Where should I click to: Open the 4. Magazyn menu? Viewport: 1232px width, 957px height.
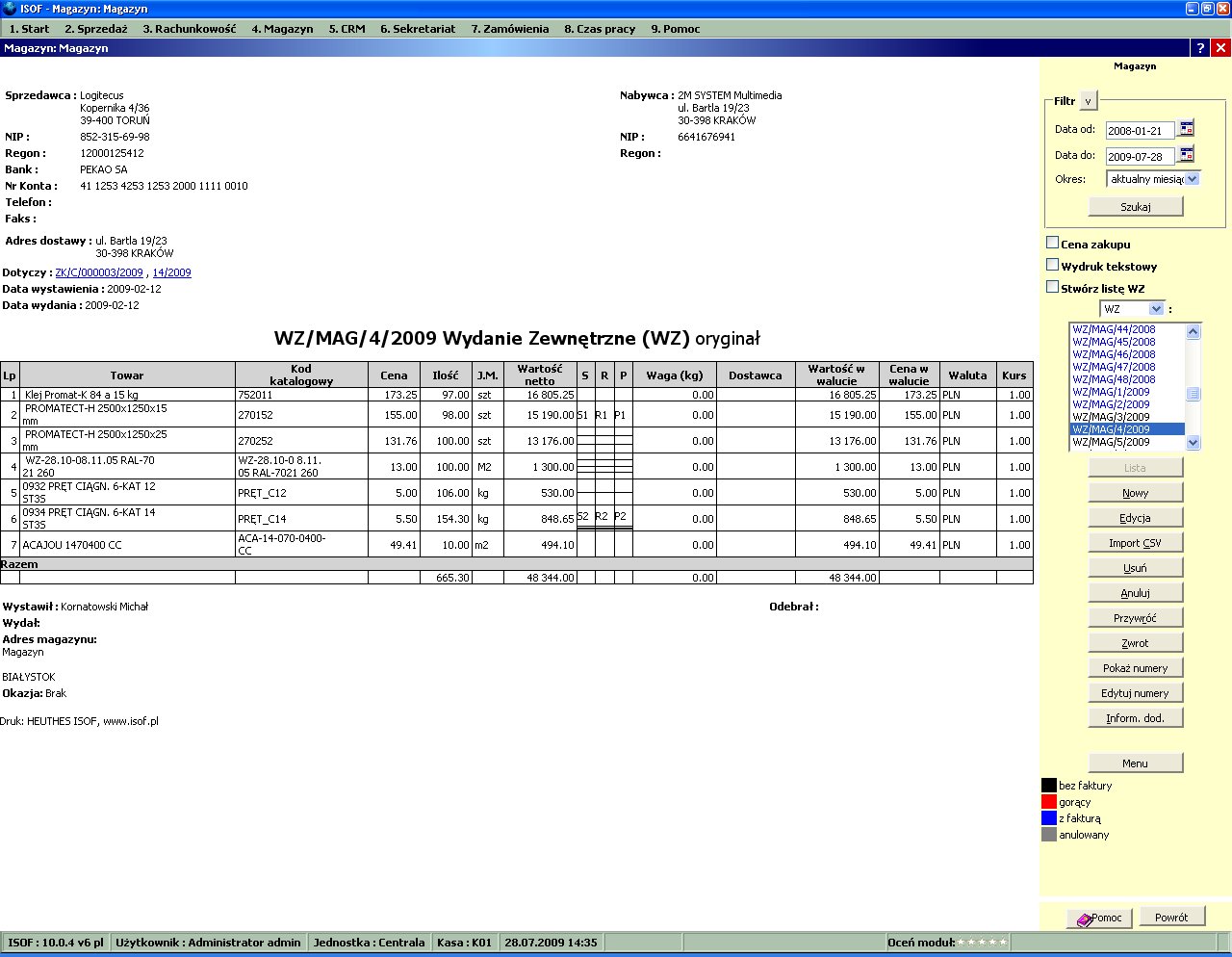click(x=282, y=29)
